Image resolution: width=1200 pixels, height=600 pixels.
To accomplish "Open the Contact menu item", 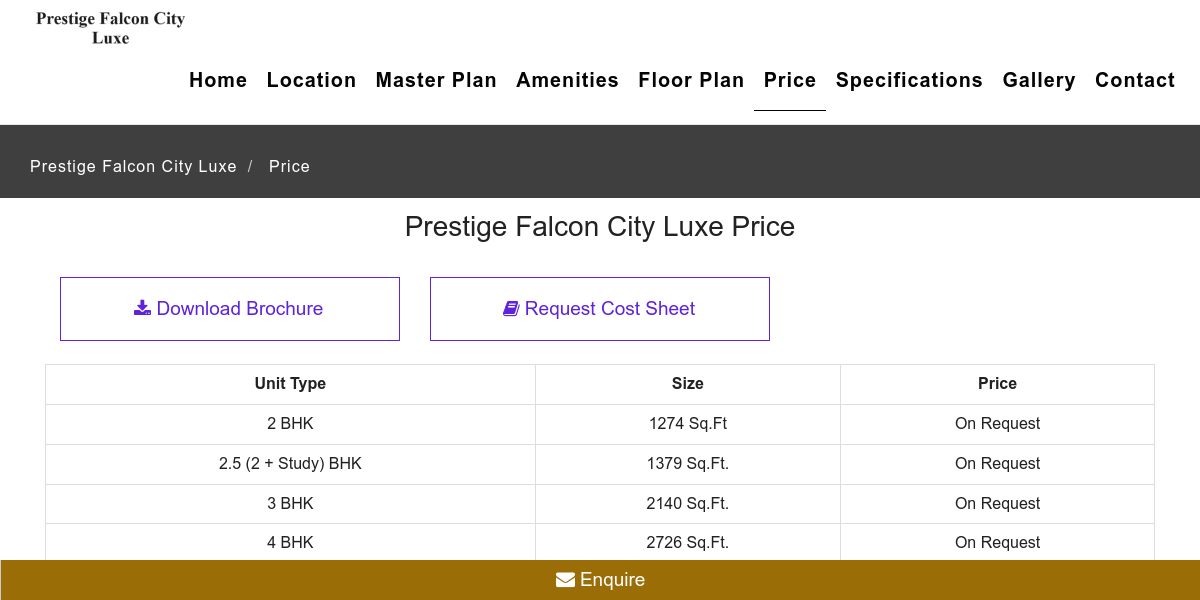I will coord(1135,80).
